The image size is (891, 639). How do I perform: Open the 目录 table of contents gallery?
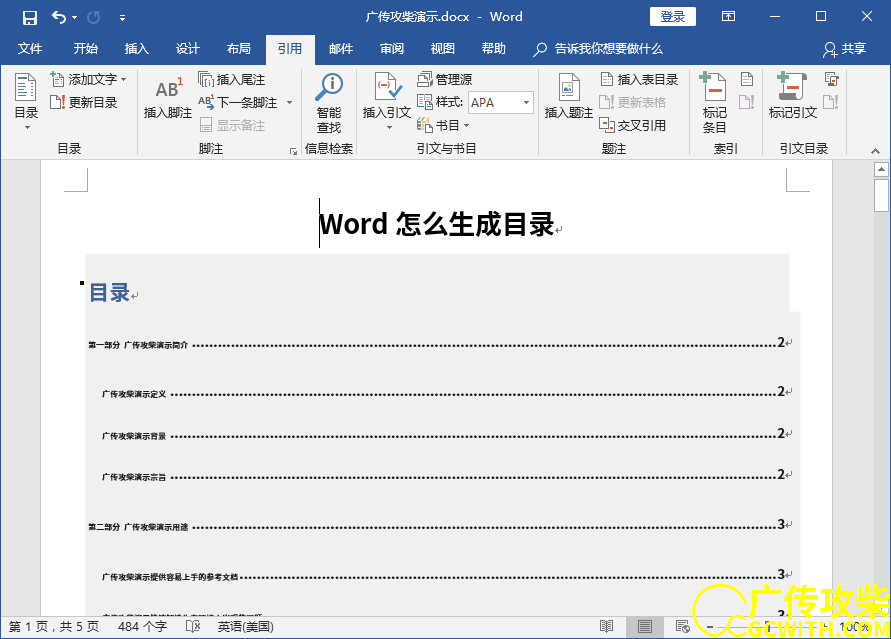point(26,102)
